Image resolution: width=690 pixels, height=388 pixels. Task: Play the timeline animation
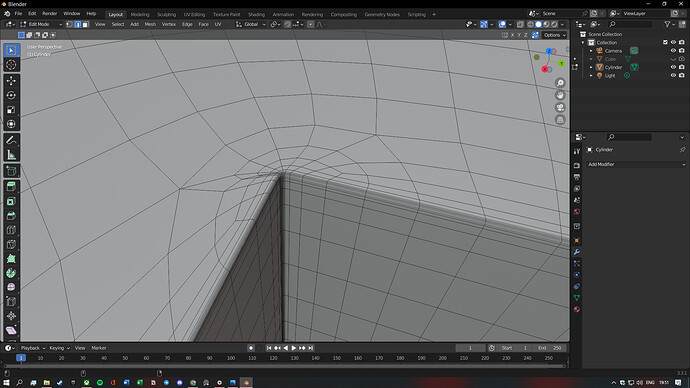[294, 348]
